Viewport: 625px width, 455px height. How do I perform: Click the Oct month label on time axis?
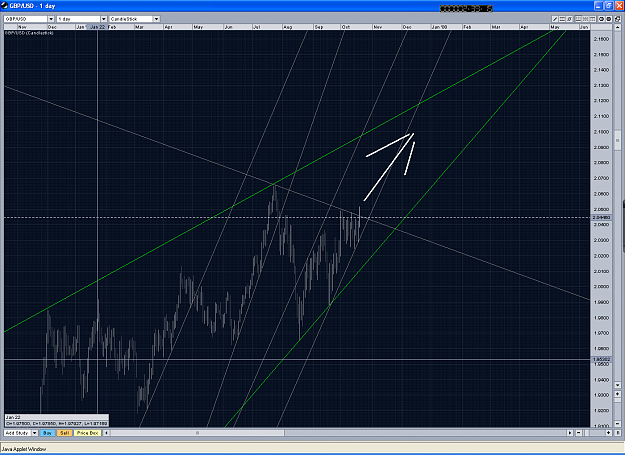pyautogui.click(x=346, y=27)
